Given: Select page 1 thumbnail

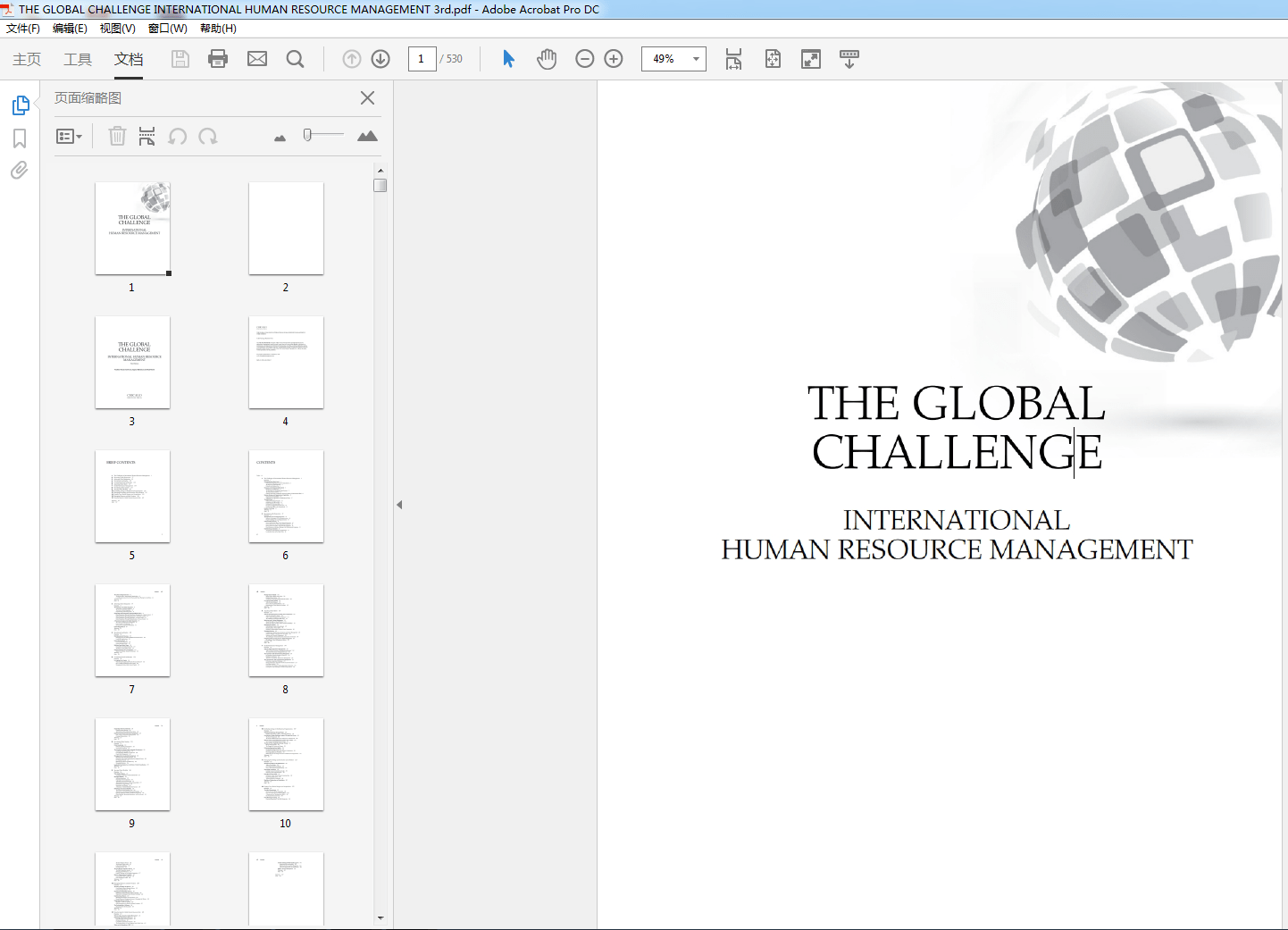Looking at the screenshot, I should [x=133, y=229].
